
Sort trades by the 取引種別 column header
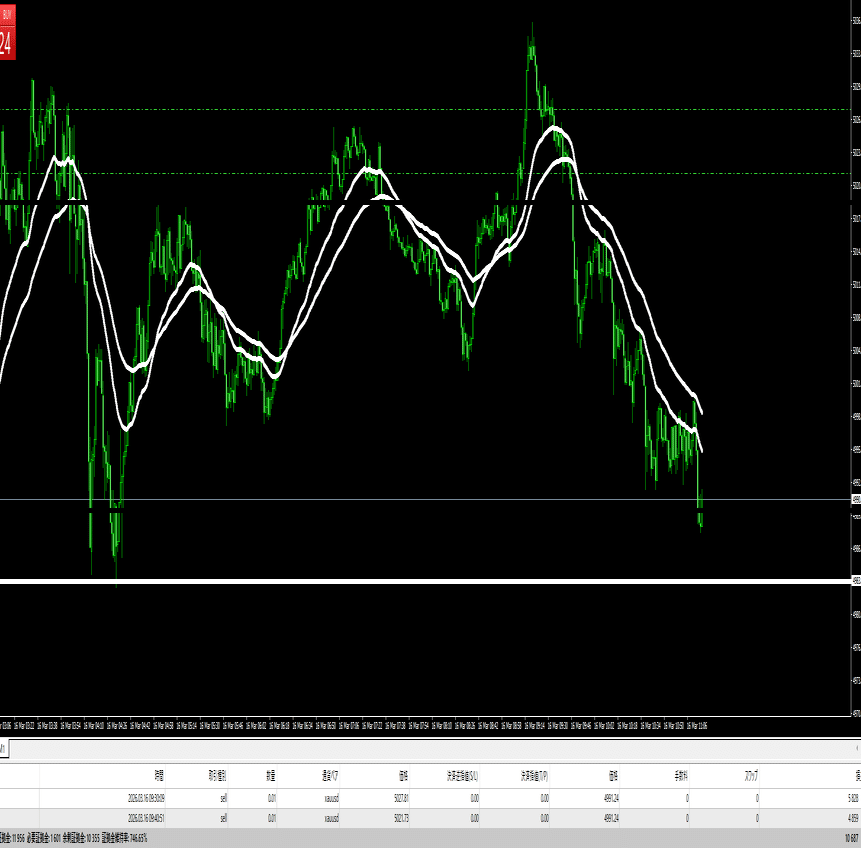pyautogui.click(x=217, y=776)
